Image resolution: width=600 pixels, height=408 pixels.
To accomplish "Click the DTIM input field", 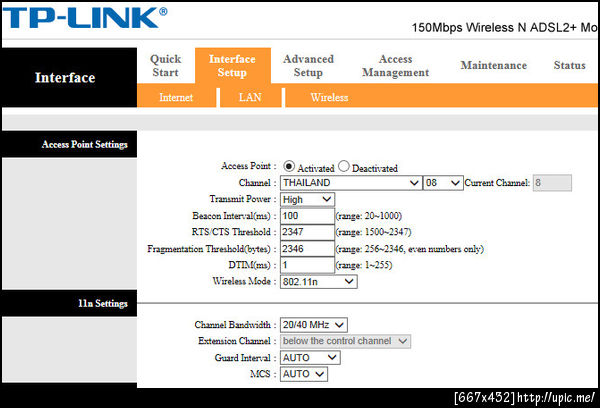I will 307,265.
